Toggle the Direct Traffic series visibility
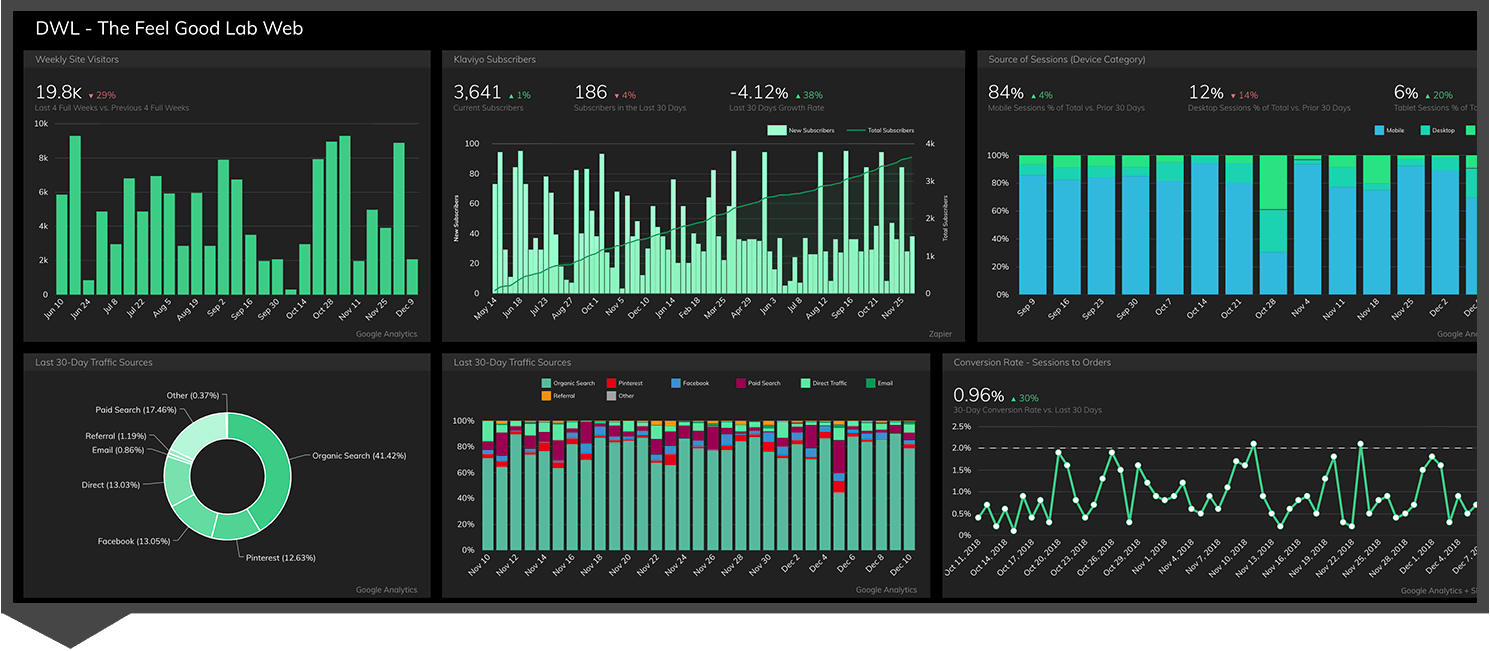Screen dimensions: 1490x651 pos(806,383)
